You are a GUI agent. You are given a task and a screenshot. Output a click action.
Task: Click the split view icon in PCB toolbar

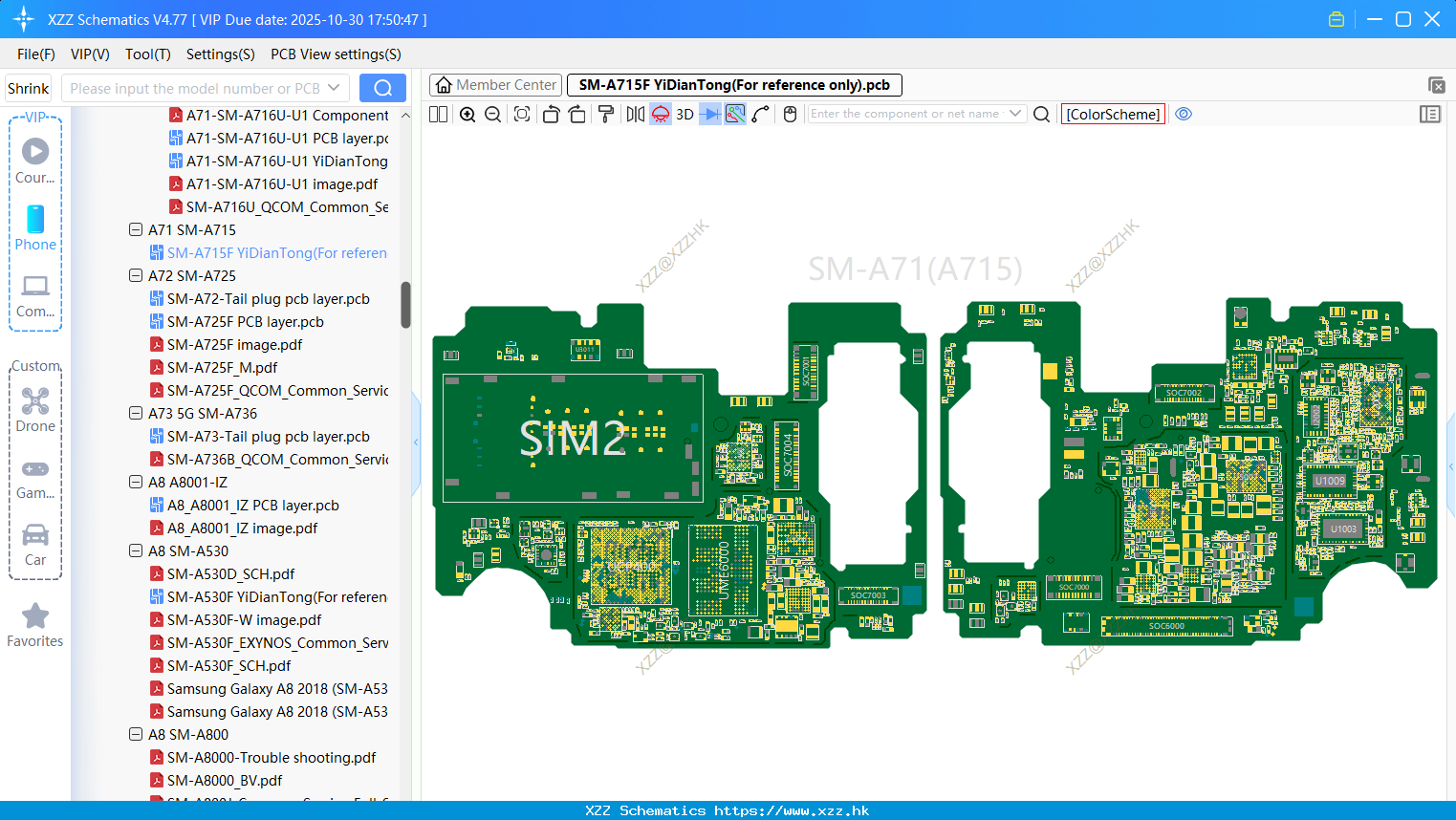pyautogui.click(x=438, y=114)
